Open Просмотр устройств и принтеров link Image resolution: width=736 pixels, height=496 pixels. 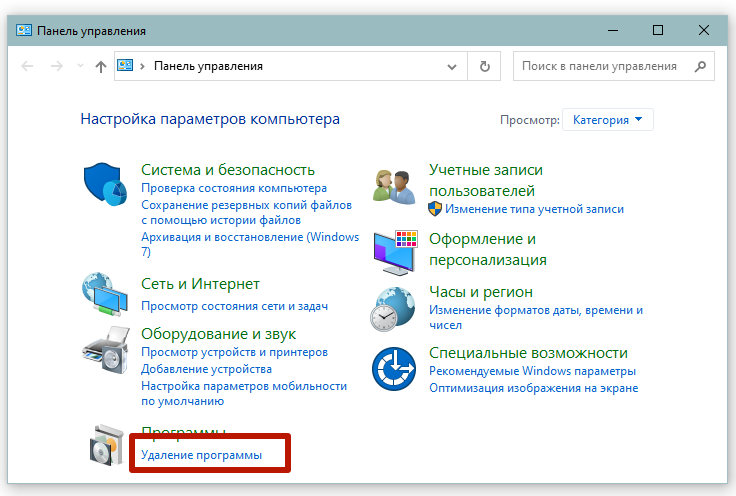(234, 352)
